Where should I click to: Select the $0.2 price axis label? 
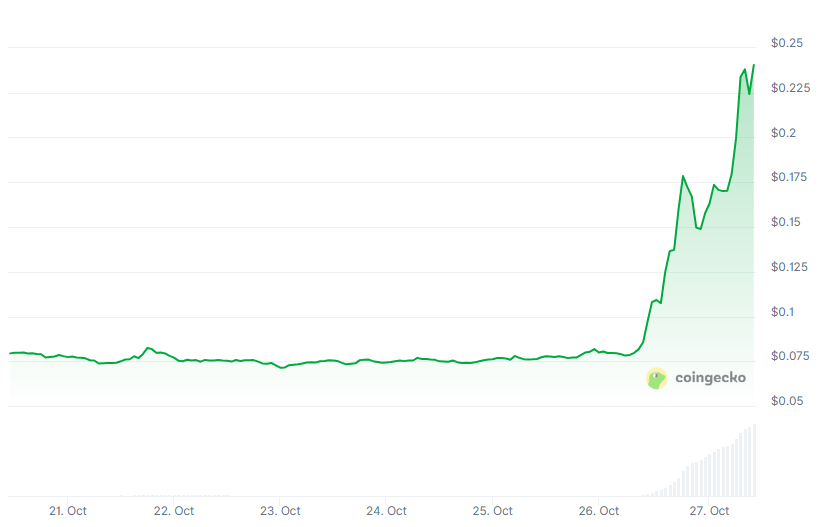tap(784, 133)
